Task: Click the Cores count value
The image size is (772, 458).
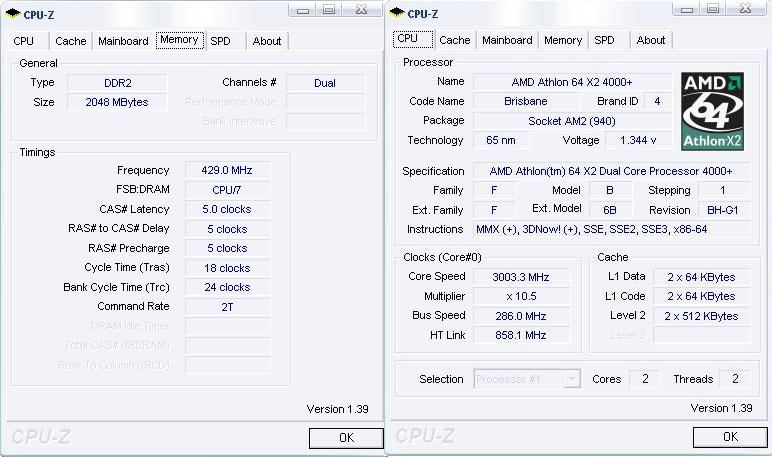Action: [x=645, y=379]
